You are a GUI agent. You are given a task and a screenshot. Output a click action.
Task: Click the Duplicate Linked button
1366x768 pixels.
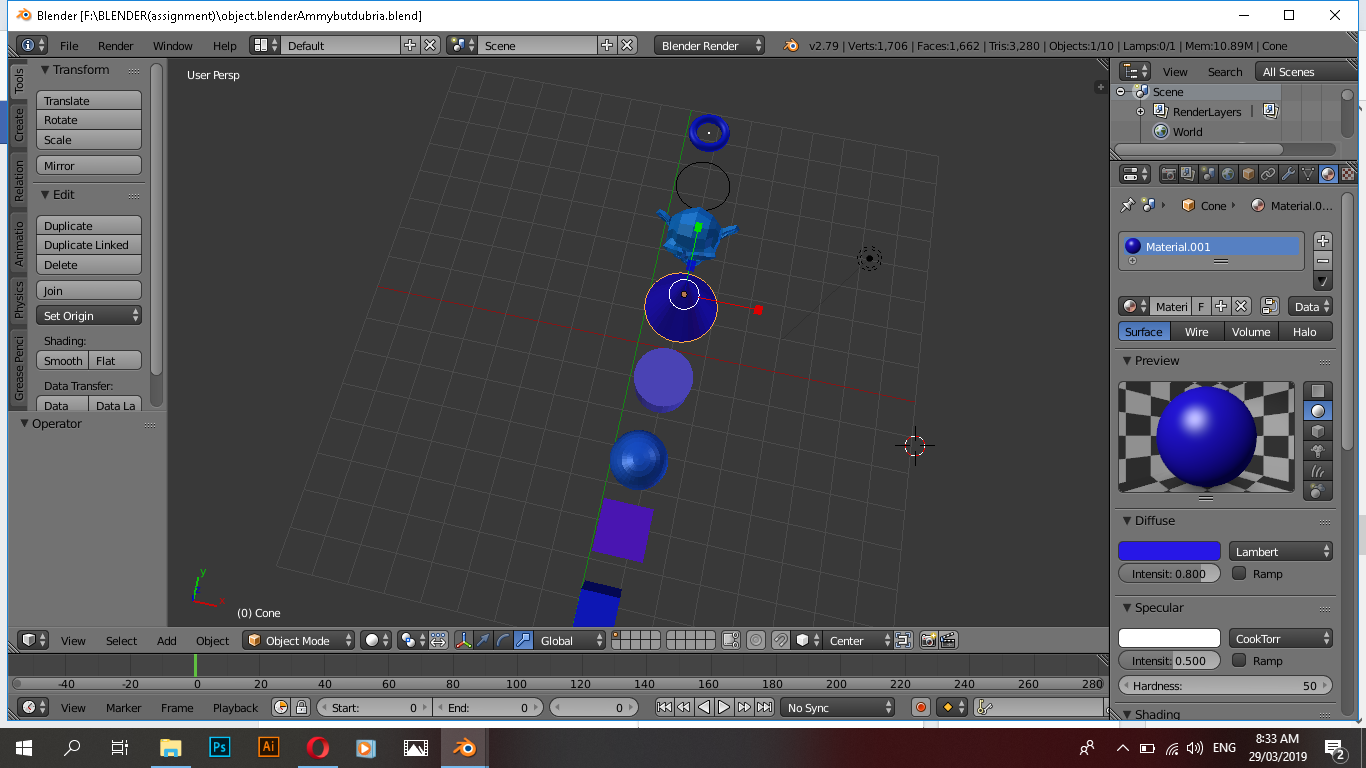coord(89,245)
